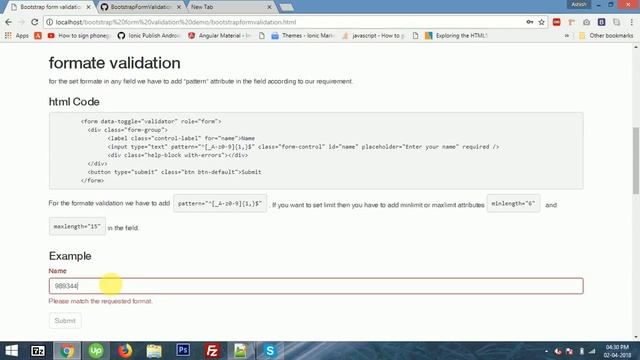Close the New Tab tab
This screenshot has height=360, width=640.
point(269,7)
